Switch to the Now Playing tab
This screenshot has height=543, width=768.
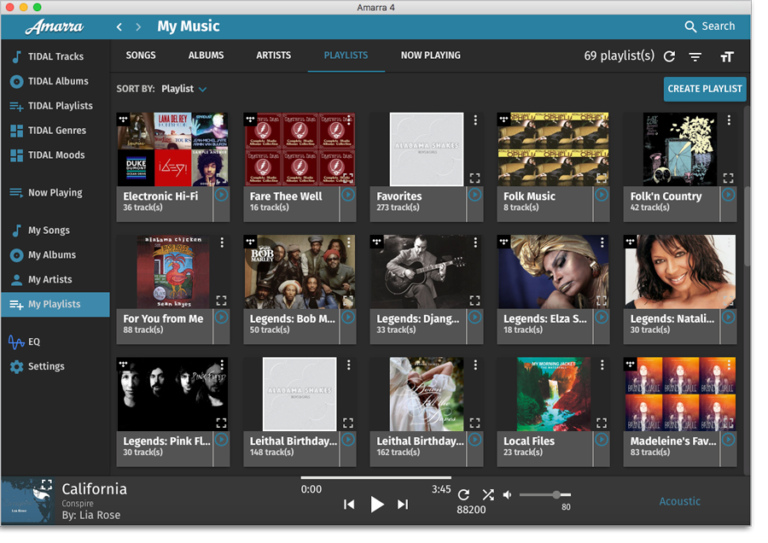click(x=430, y=56)
